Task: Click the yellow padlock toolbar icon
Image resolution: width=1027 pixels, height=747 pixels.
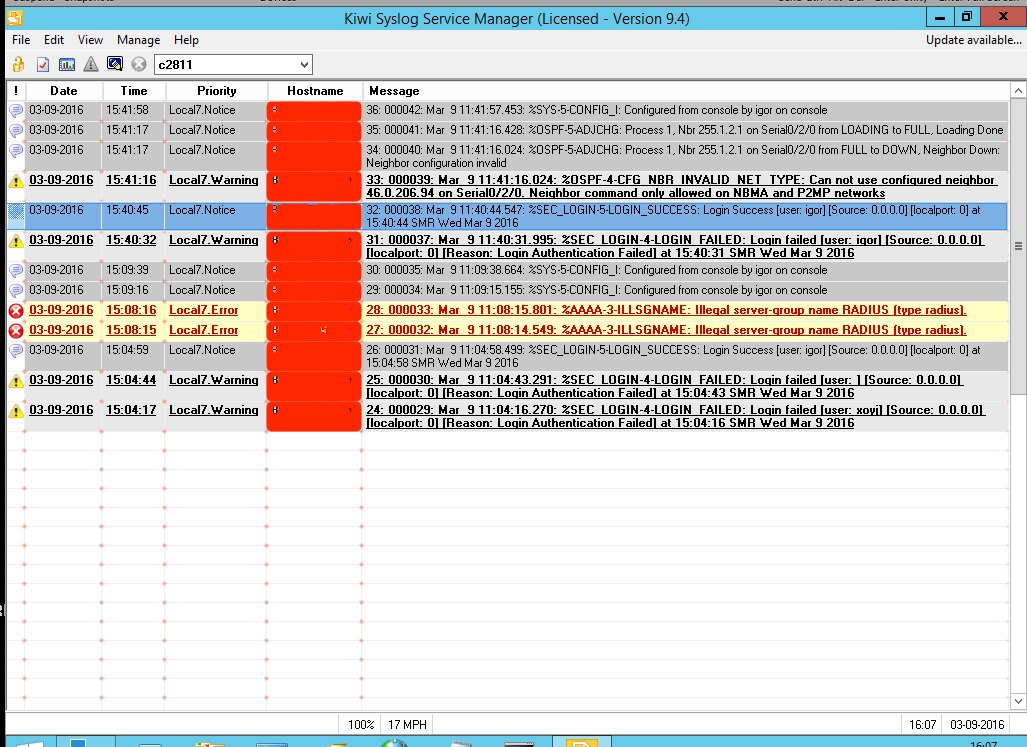Action: tap(18, 64)
